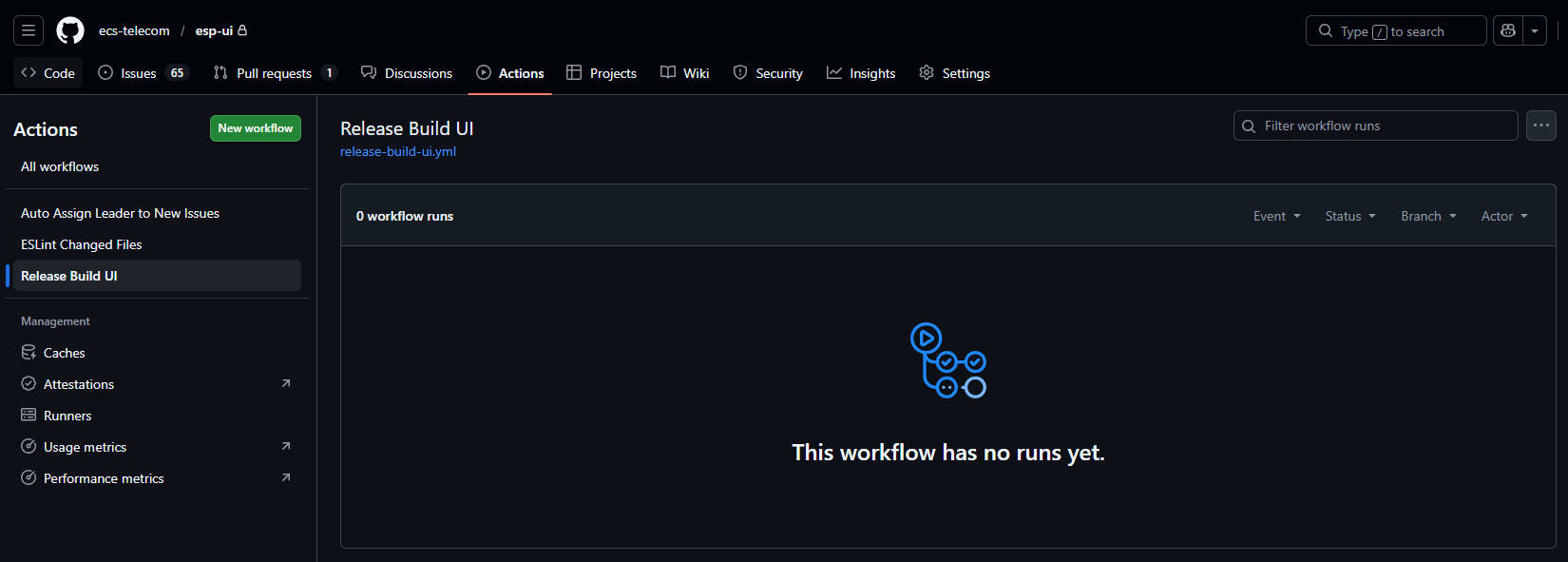
Task: Open the Discussions tab
Action: [407, 73]
